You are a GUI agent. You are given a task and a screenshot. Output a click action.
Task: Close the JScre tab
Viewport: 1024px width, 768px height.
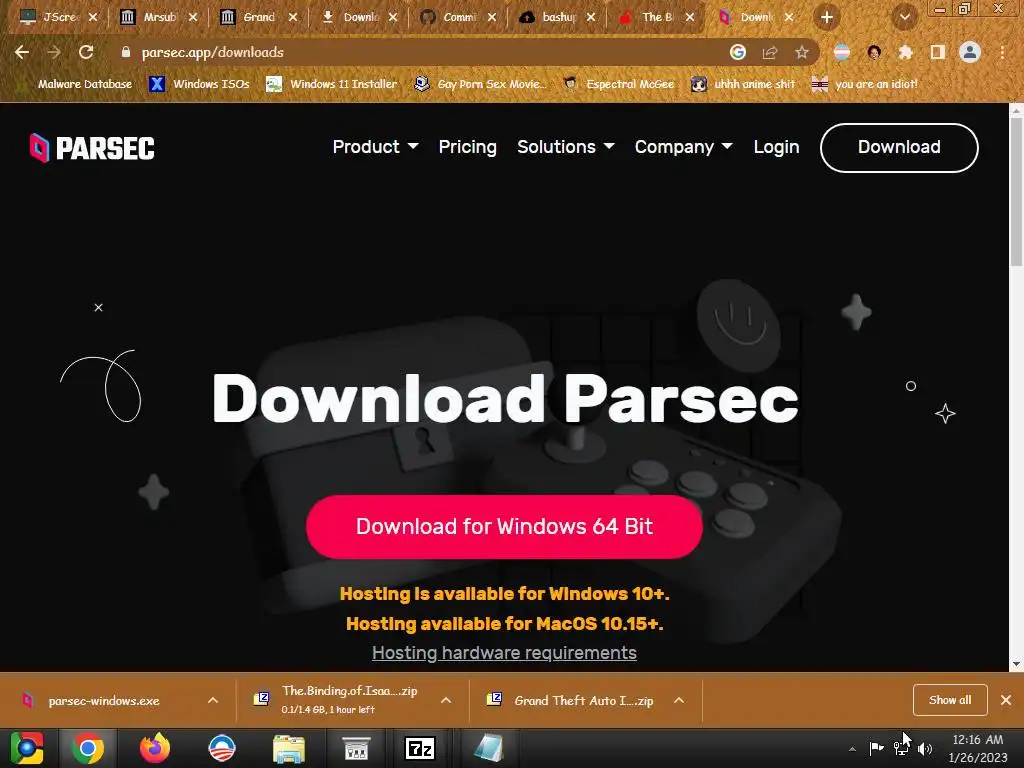coord(93,18)
